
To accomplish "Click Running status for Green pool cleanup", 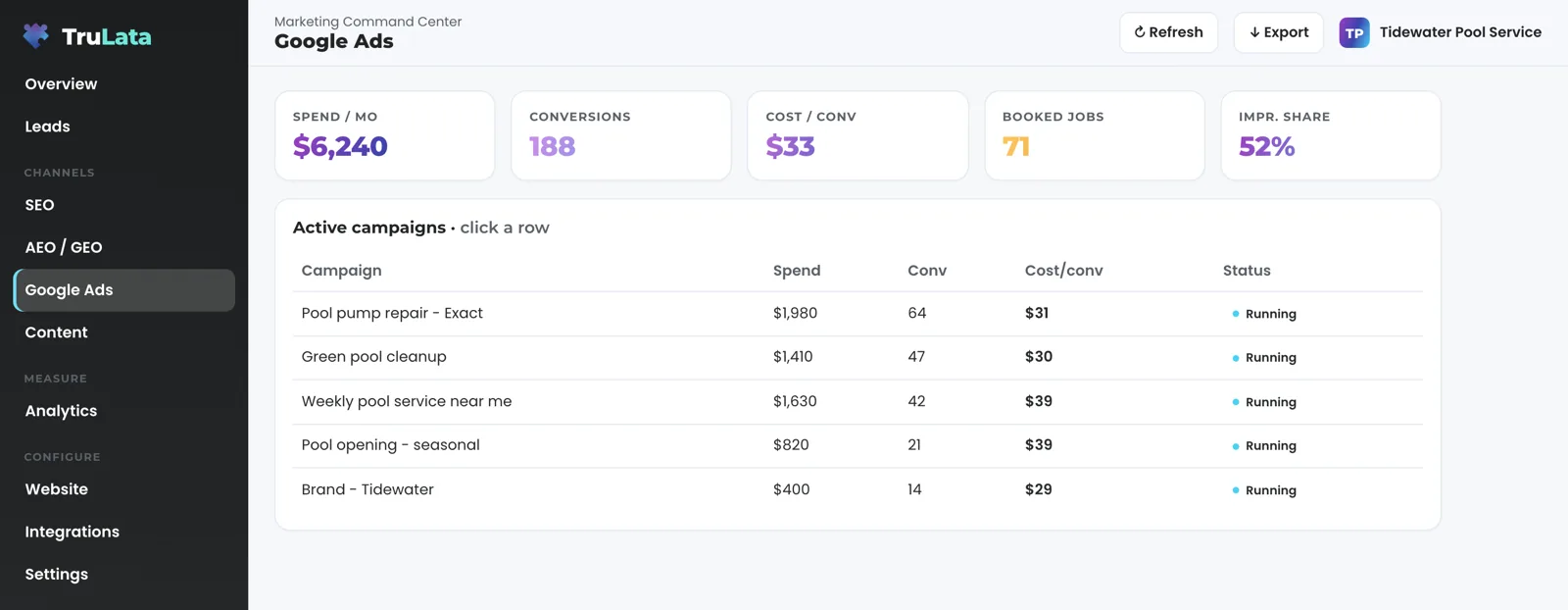I will pos(1264,358).
